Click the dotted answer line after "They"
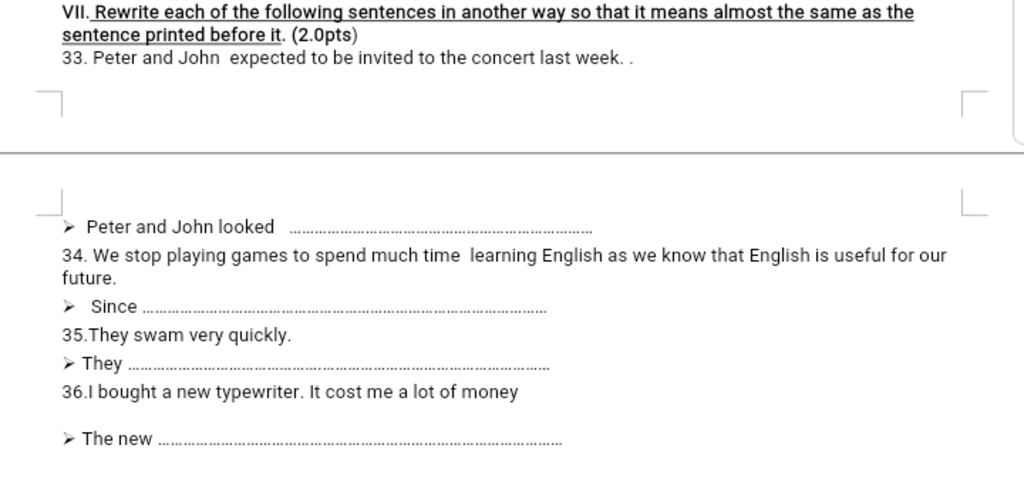 (x=340, y=366)
